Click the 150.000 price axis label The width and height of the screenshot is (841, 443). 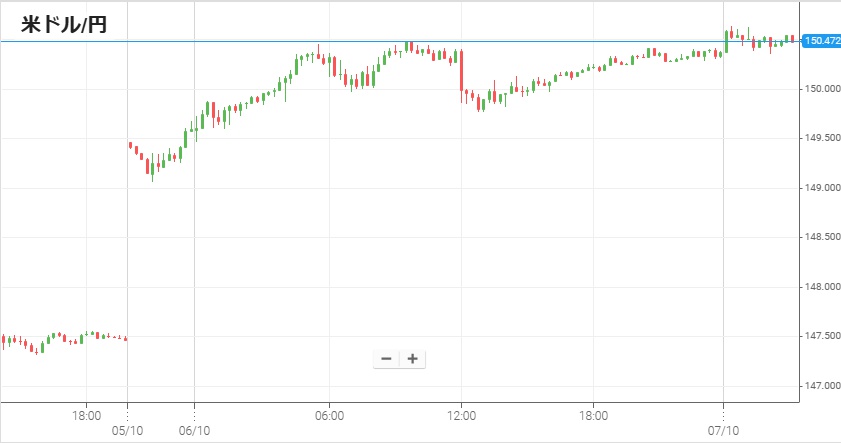(x=820, y=90)
